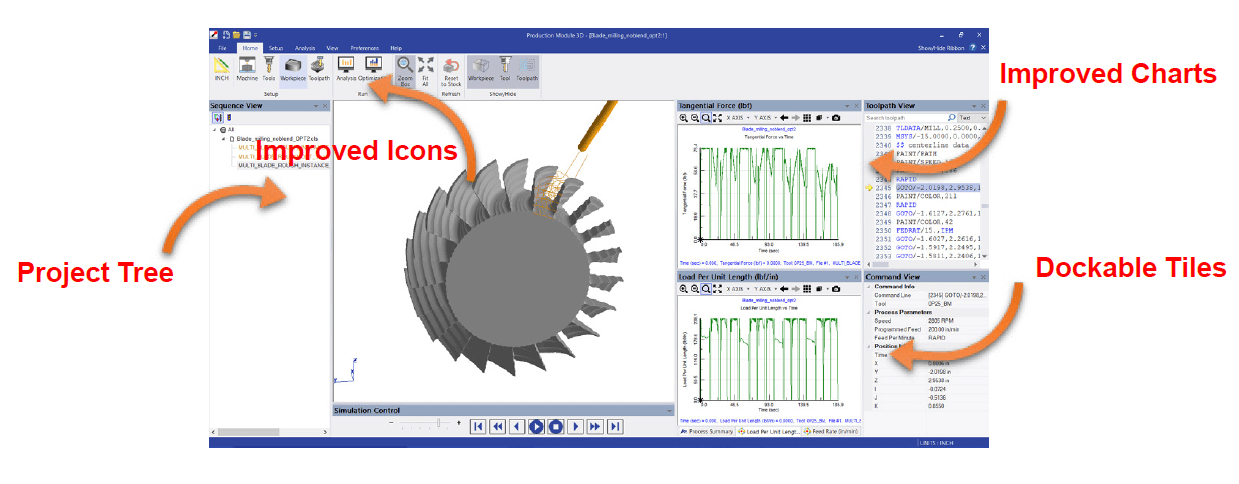Step the simulation forward one move

[576, 426]
